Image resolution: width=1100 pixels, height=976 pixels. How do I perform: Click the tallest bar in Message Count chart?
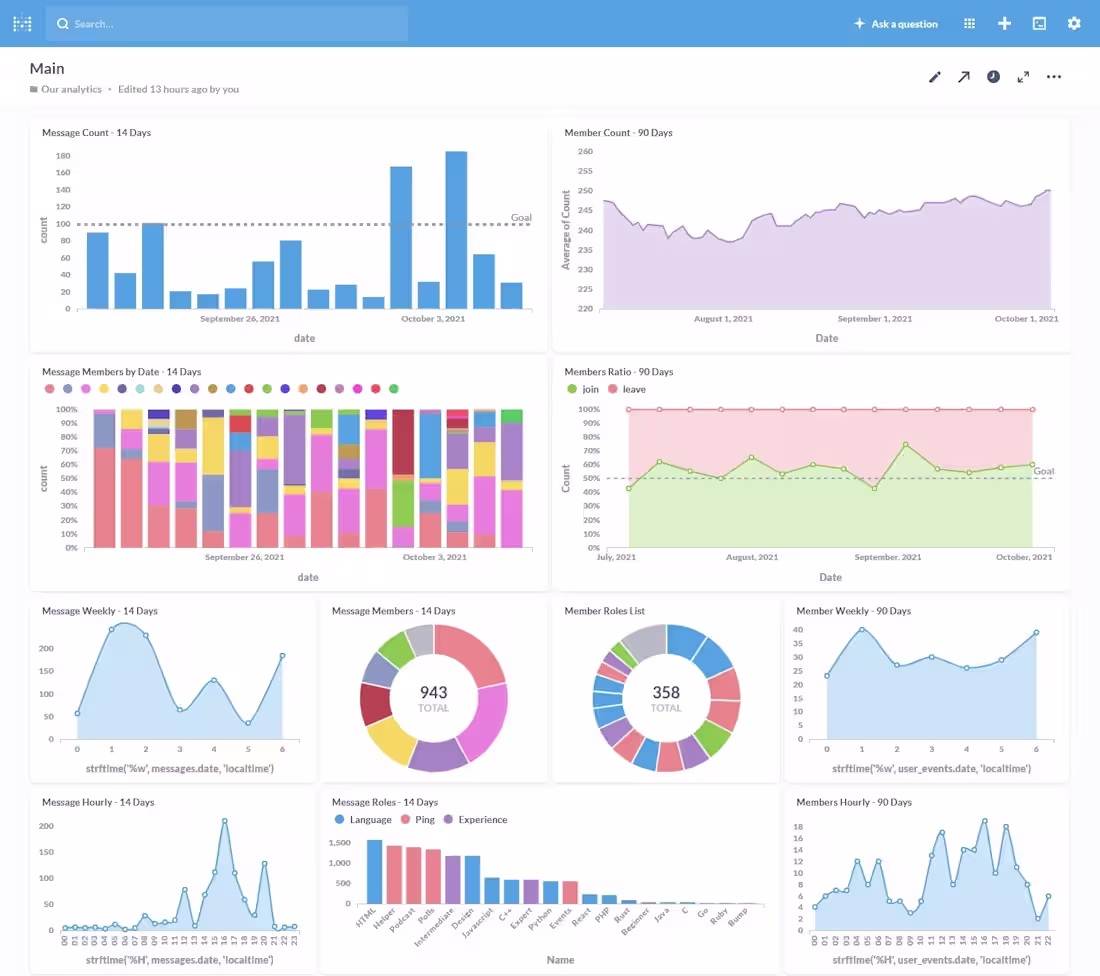coord(456,230)
